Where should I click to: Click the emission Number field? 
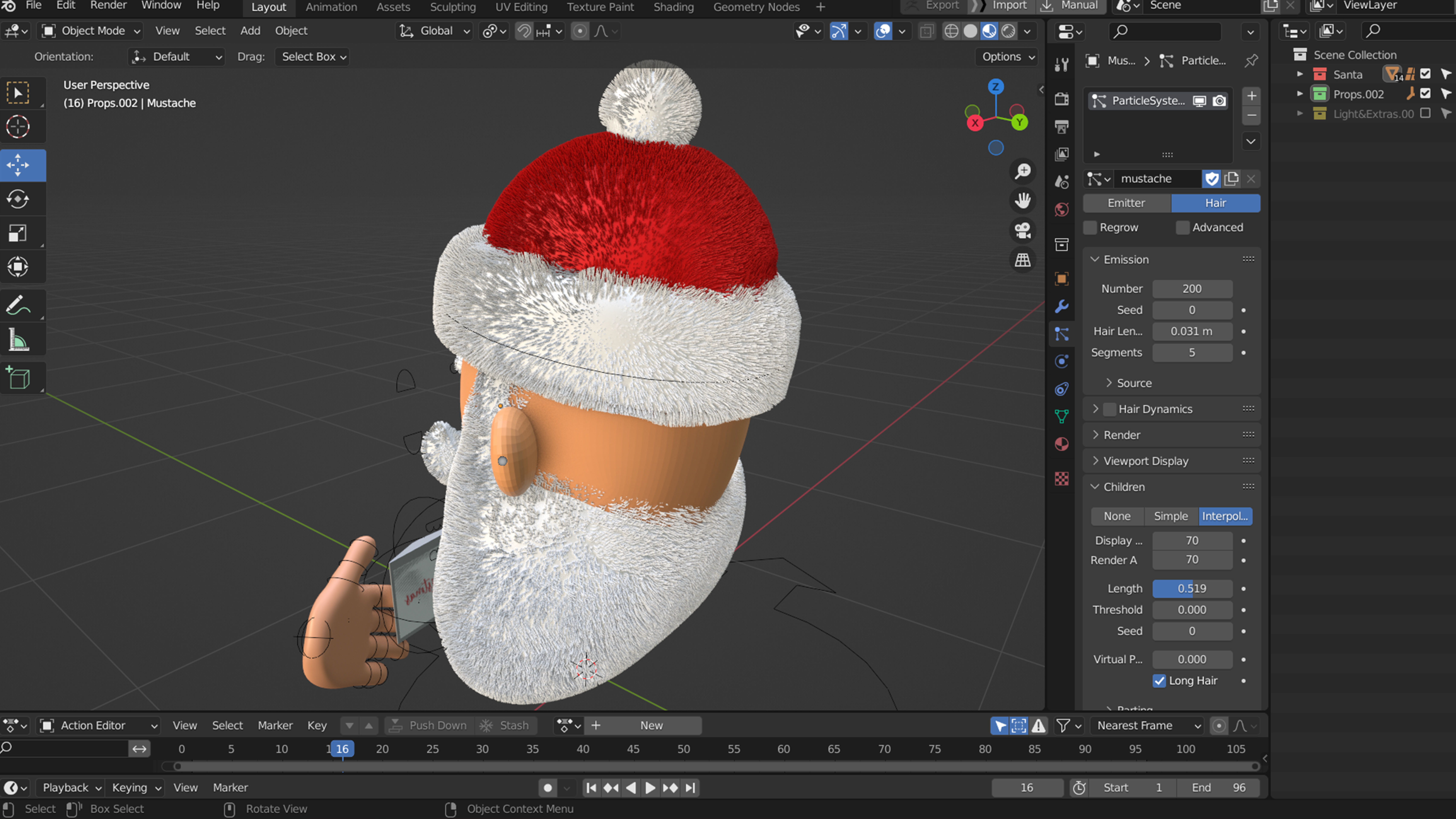(1192, 289)
